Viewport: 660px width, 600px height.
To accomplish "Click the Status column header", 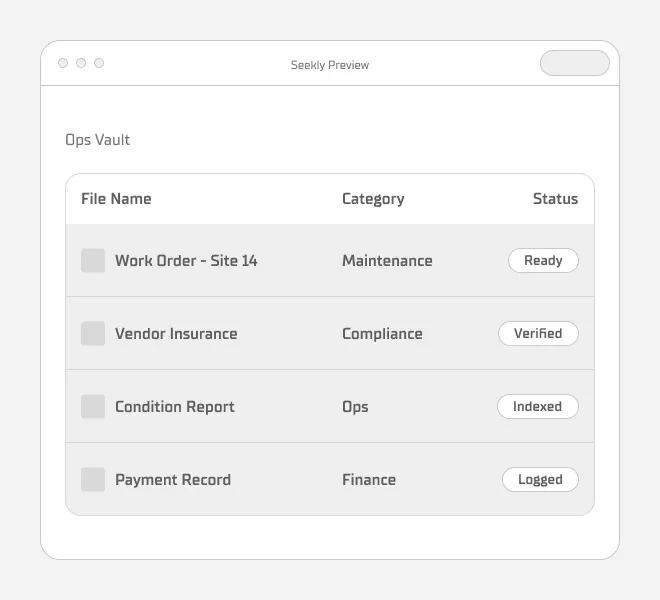I will [x=555, y=199].
